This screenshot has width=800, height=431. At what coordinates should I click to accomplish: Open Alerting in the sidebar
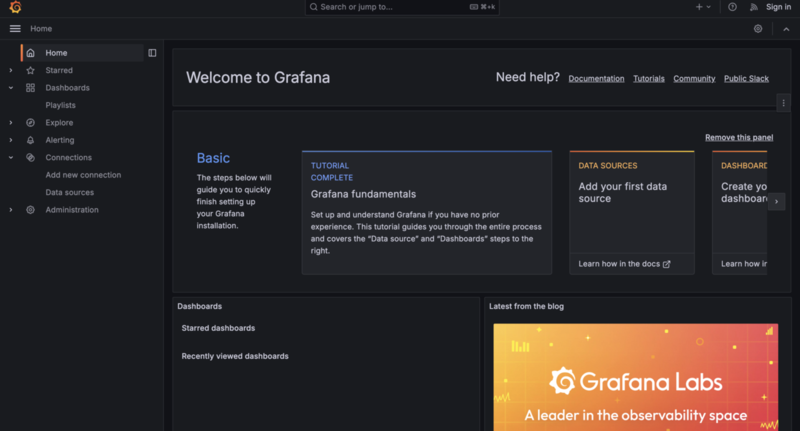(60, 140)
